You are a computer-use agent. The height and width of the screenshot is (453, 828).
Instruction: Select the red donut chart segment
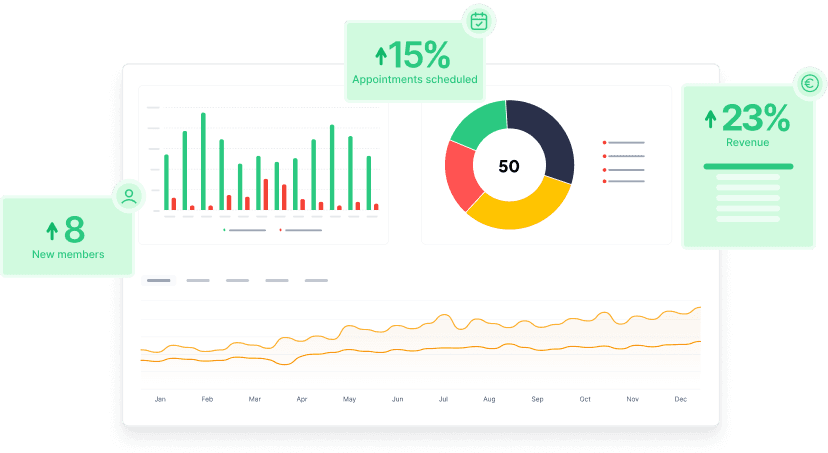tap(460, 175)
